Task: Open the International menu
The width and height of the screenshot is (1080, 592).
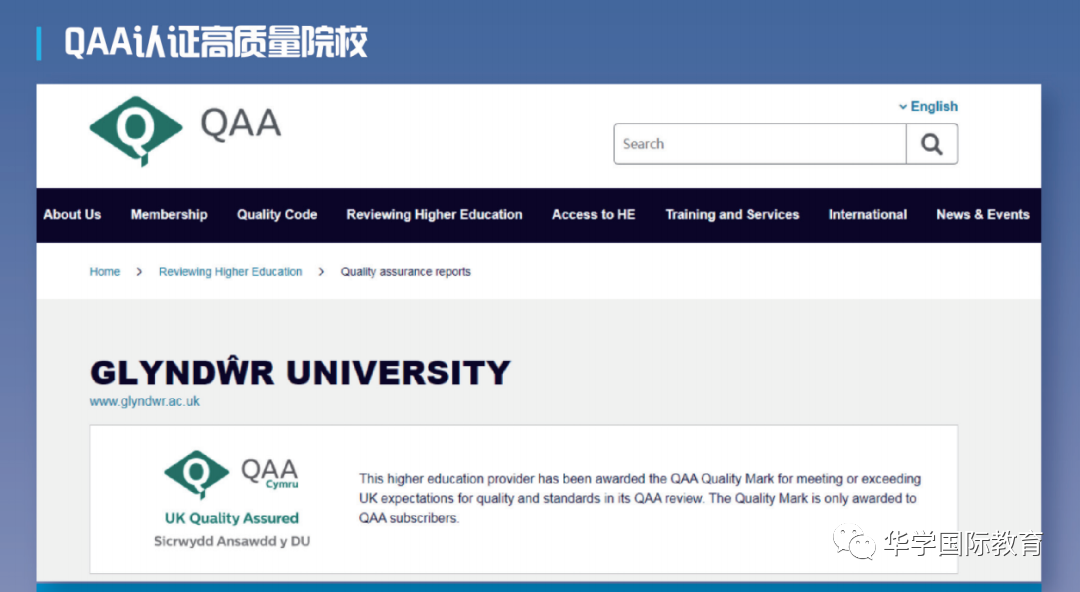Action: 867,214
